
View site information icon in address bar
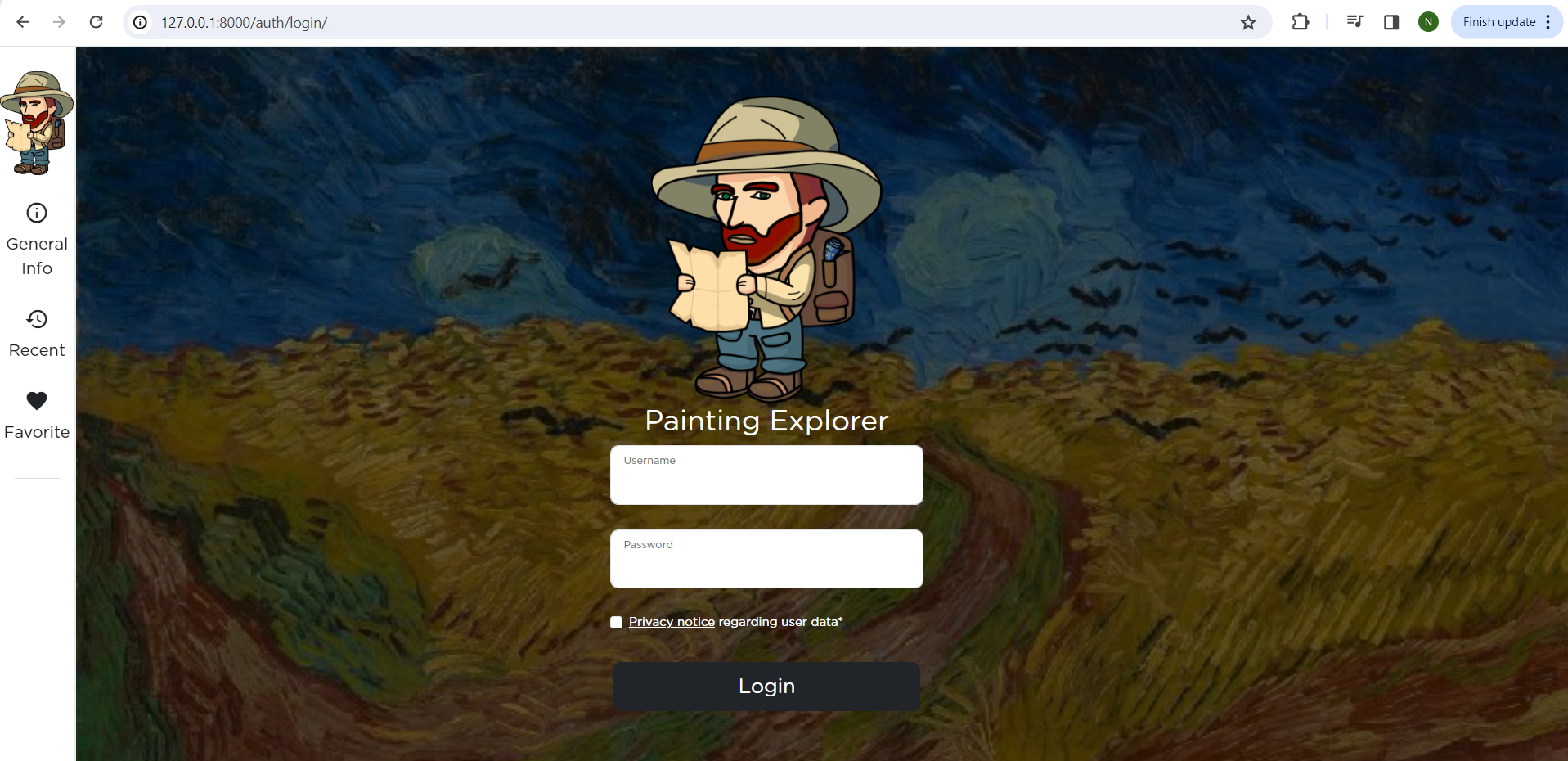[141, 22]
